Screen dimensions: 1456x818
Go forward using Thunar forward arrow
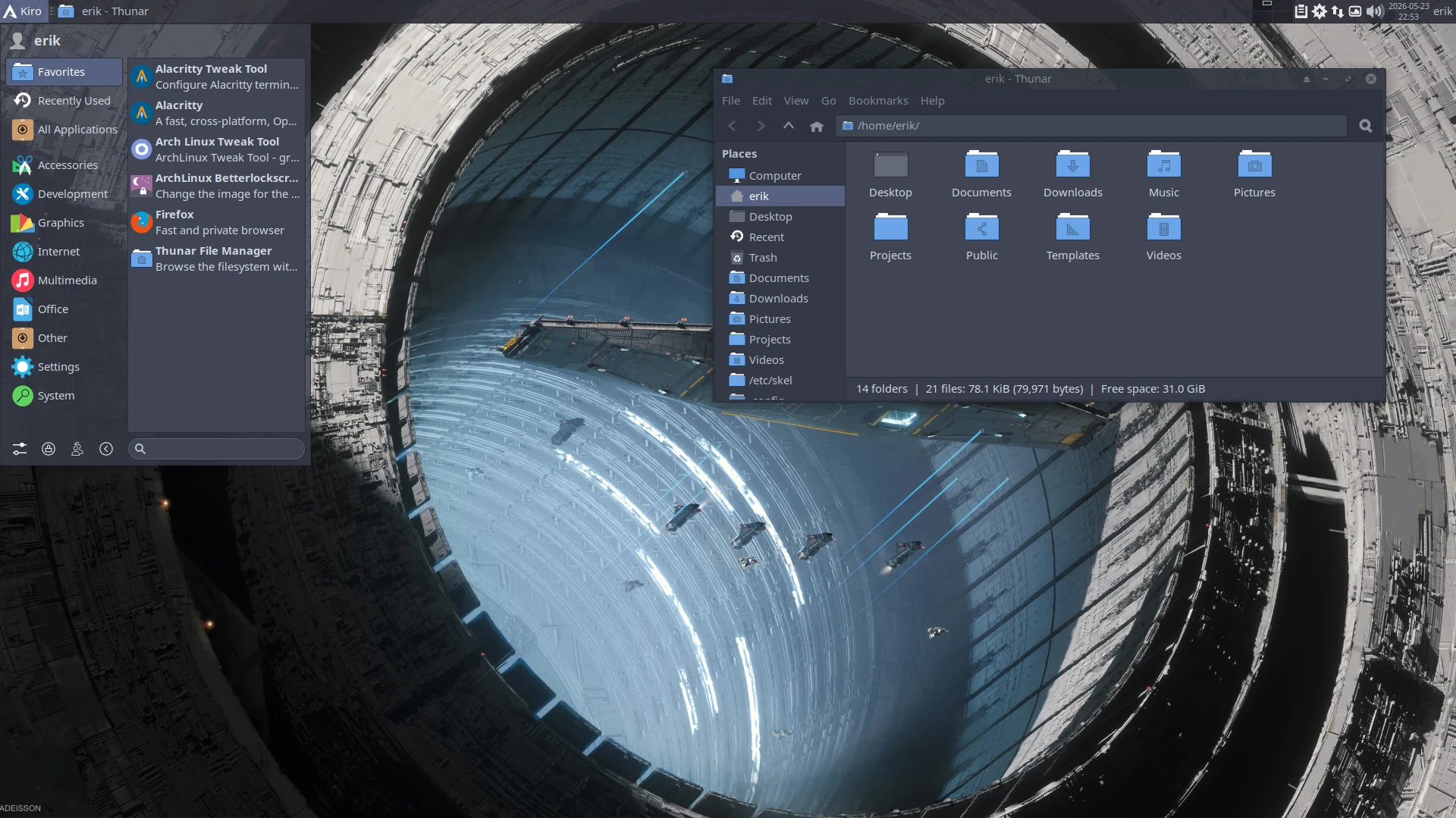[x=761, y=126]
